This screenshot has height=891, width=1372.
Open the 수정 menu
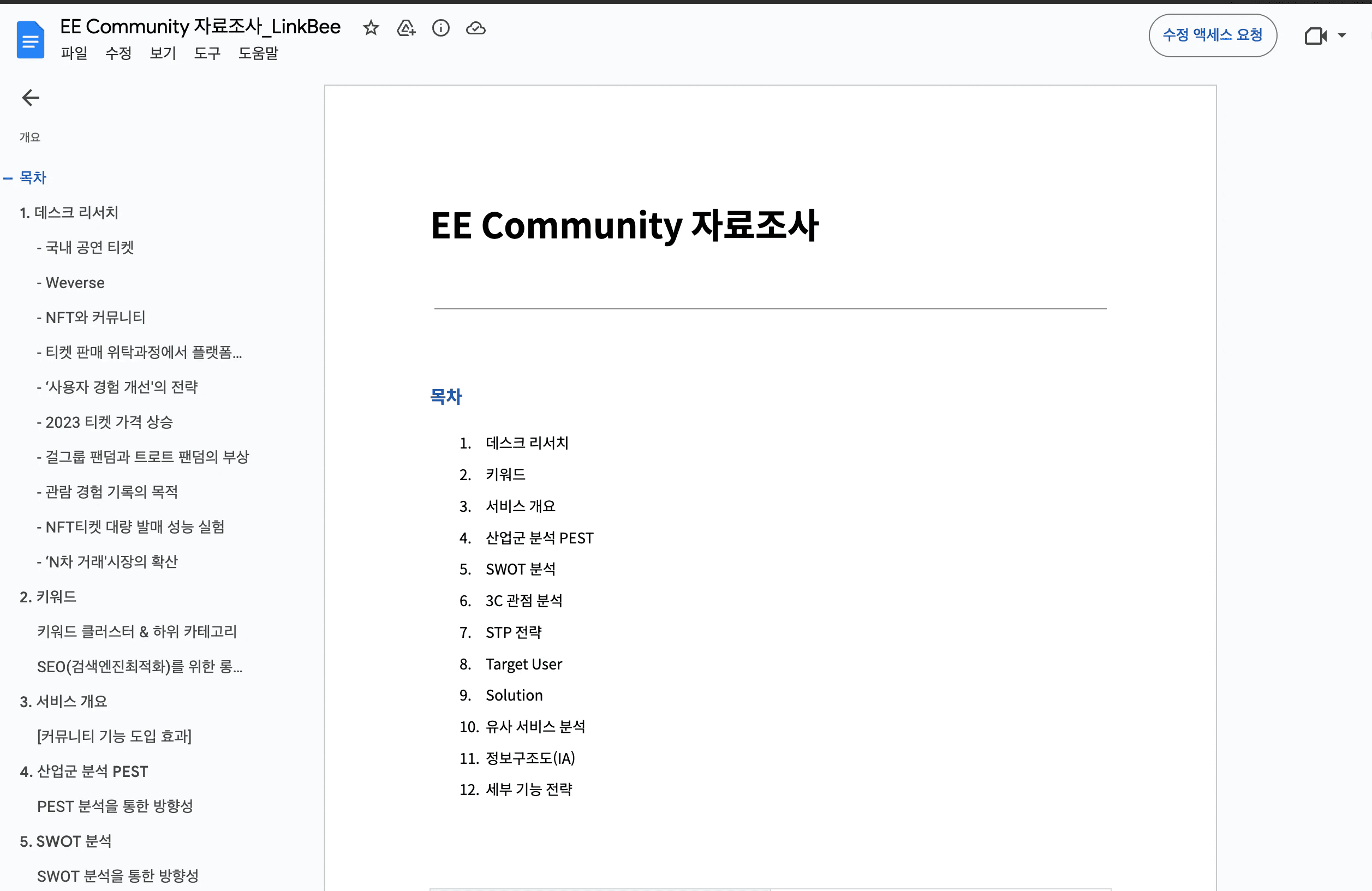[x=118, y=53]
